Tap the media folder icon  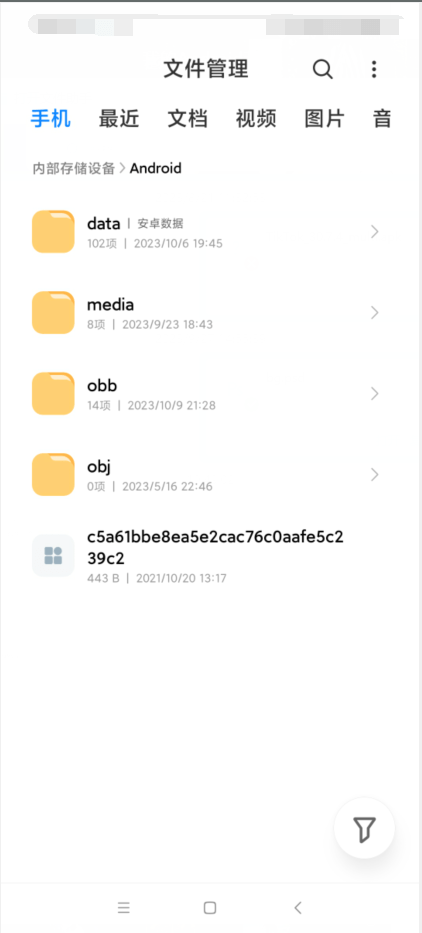tap(53, 312)
